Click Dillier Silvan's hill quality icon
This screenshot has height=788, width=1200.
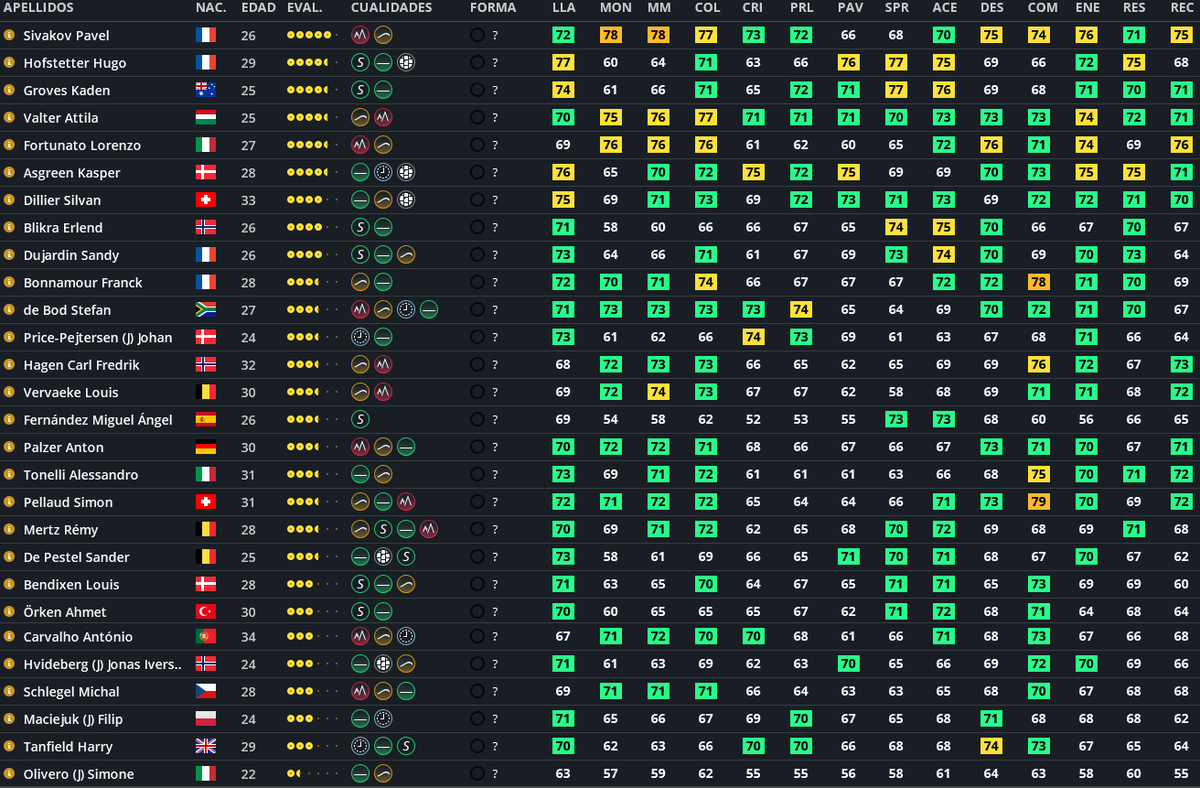[x=383, y=200]
